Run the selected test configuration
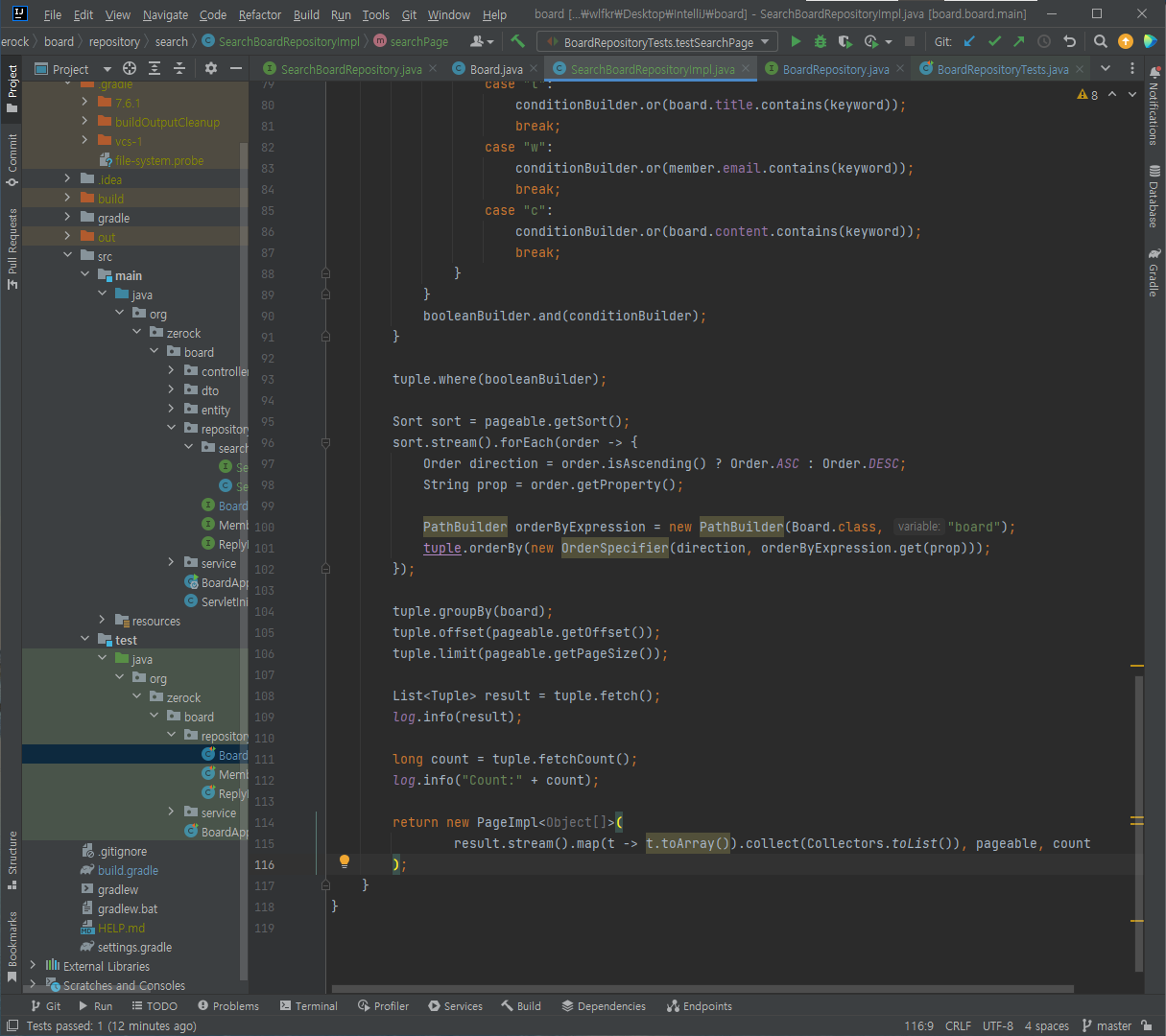The image size is (1166, 1036). pos(796,41)
